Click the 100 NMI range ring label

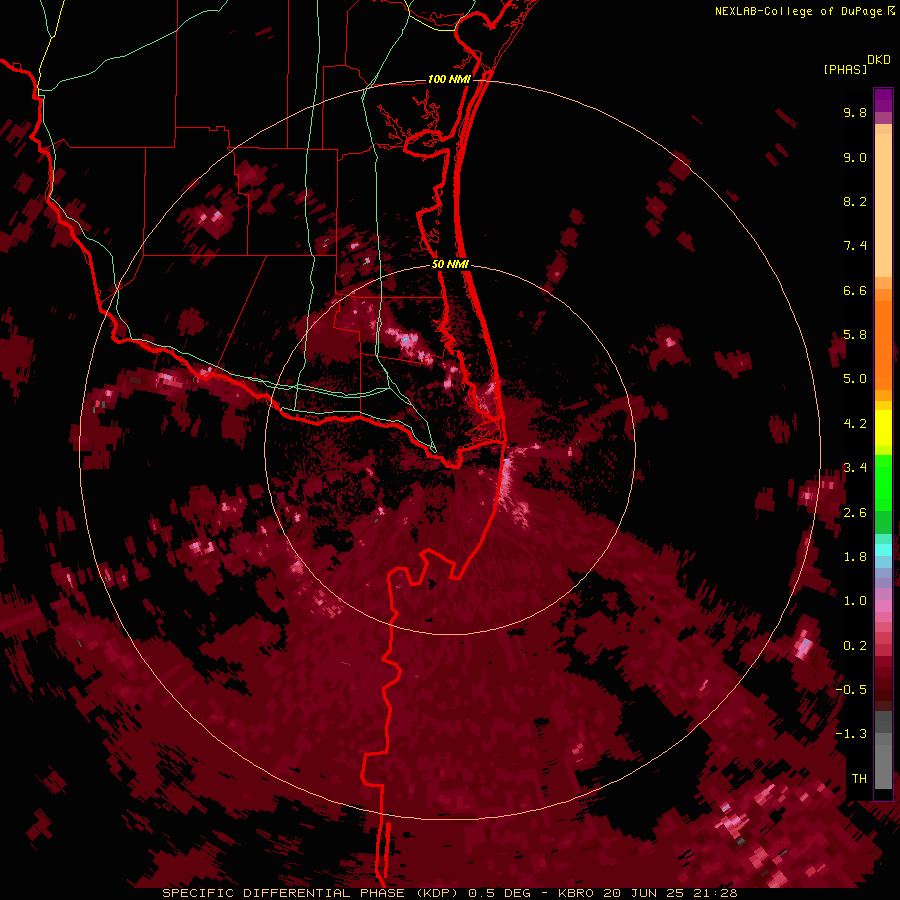(x=449, y=79)
